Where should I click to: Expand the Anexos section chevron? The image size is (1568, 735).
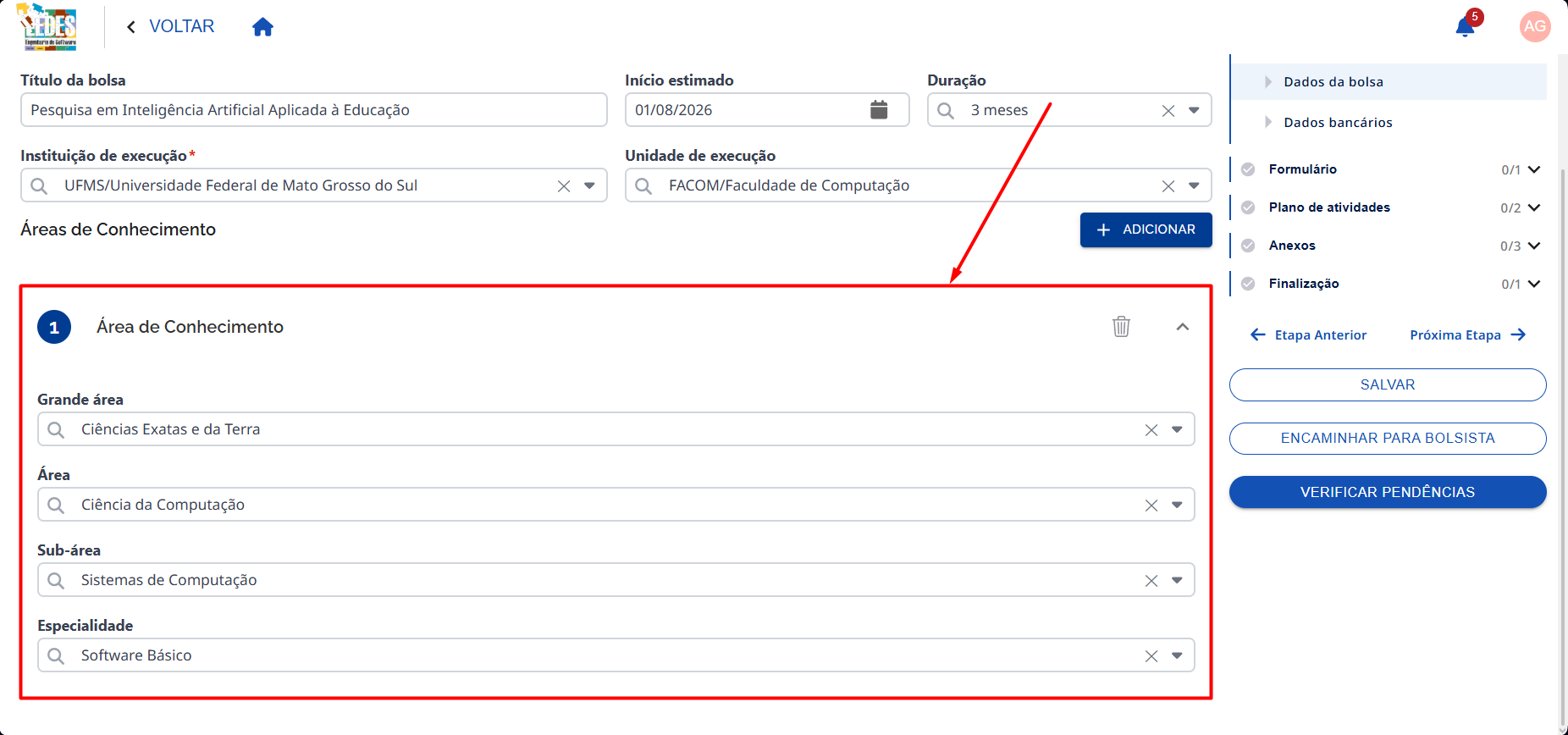pos(1534,246)
